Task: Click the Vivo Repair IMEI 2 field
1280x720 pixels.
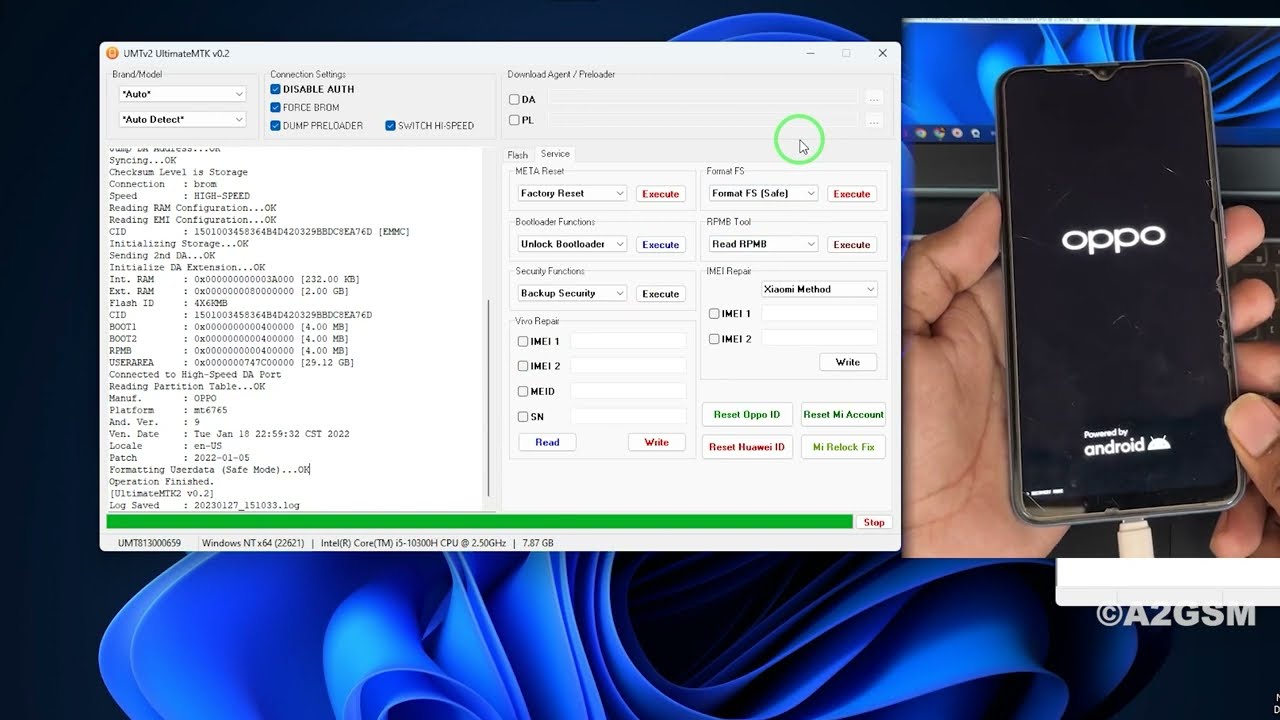Action: (x=628, y=366)
